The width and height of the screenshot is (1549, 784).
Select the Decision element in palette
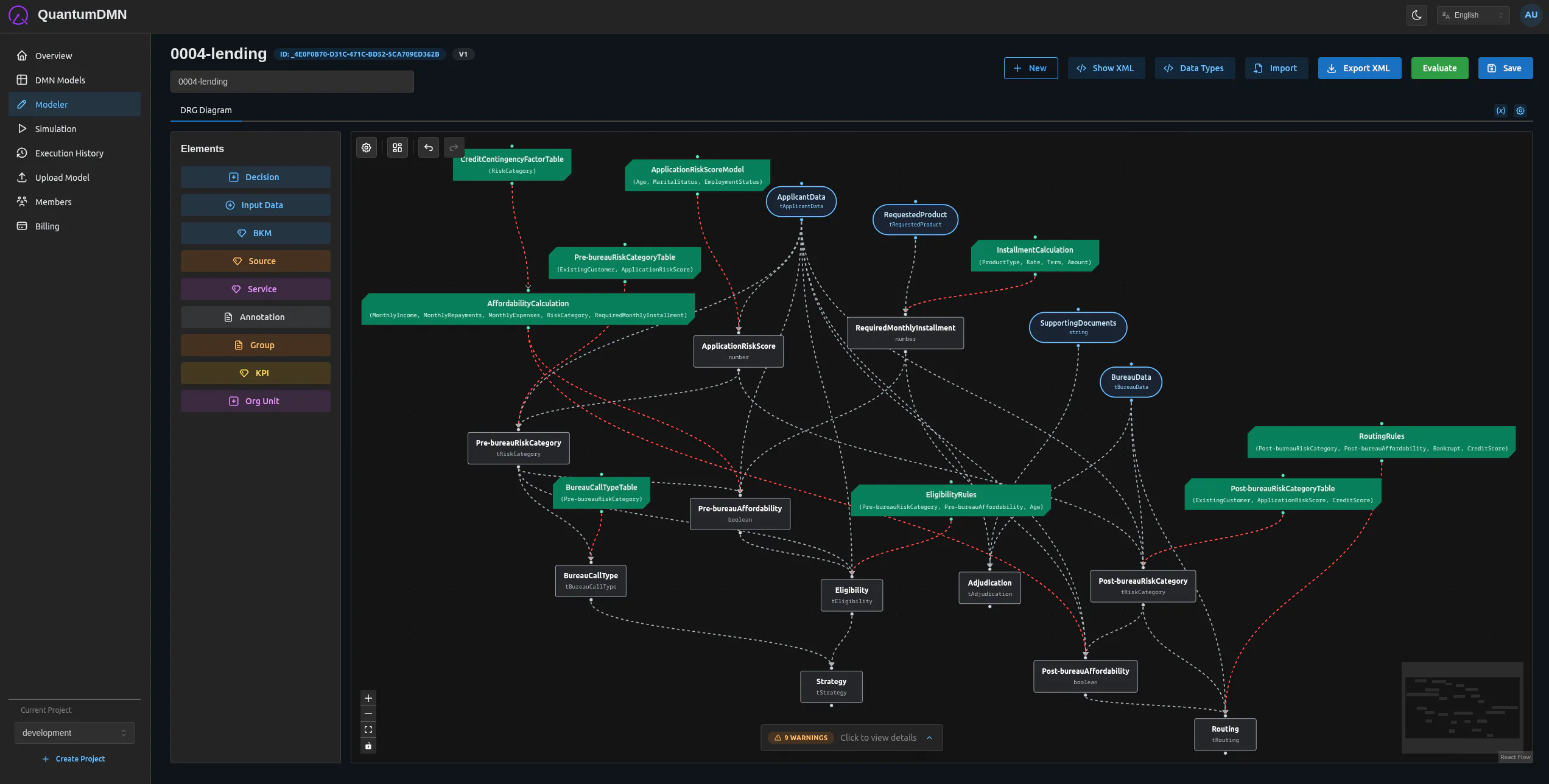(255, 177)
